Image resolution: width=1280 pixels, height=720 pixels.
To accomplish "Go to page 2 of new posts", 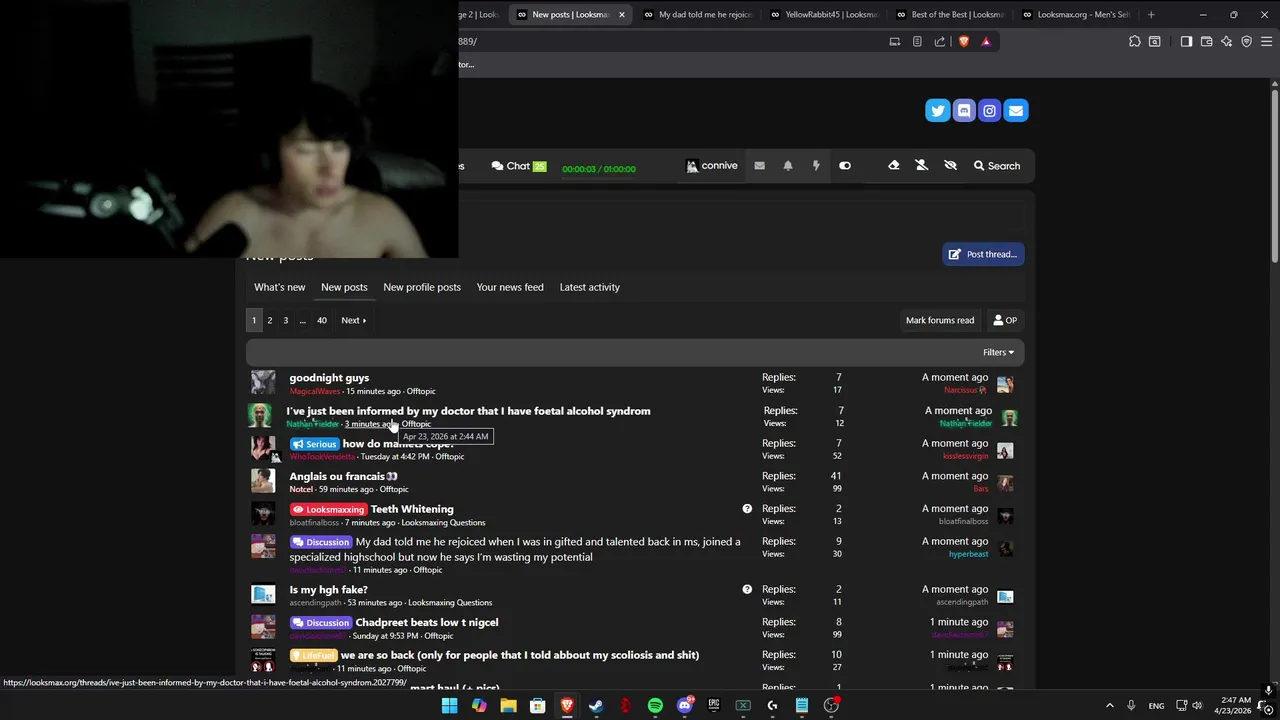I will click(x=269, y=320).
